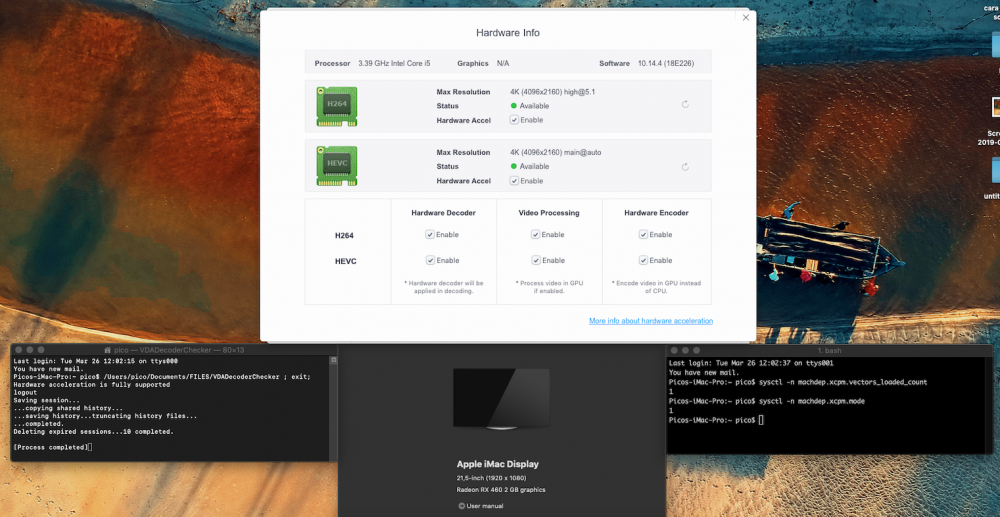This screenshot has height=517, width=1000.
Task: Click the 'Hardware Decoder' column header
Action: click(x=443, y=213)
